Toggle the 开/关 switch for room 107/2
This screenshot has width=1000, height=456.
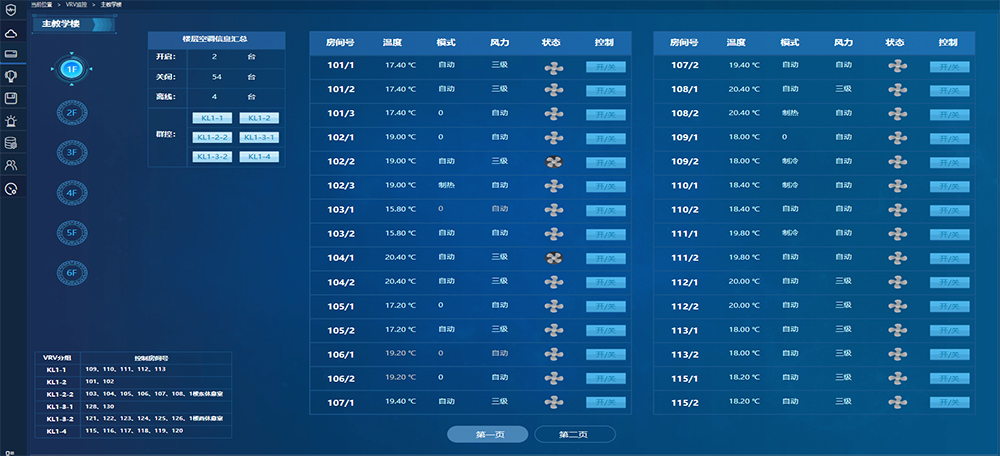(949, 66)
